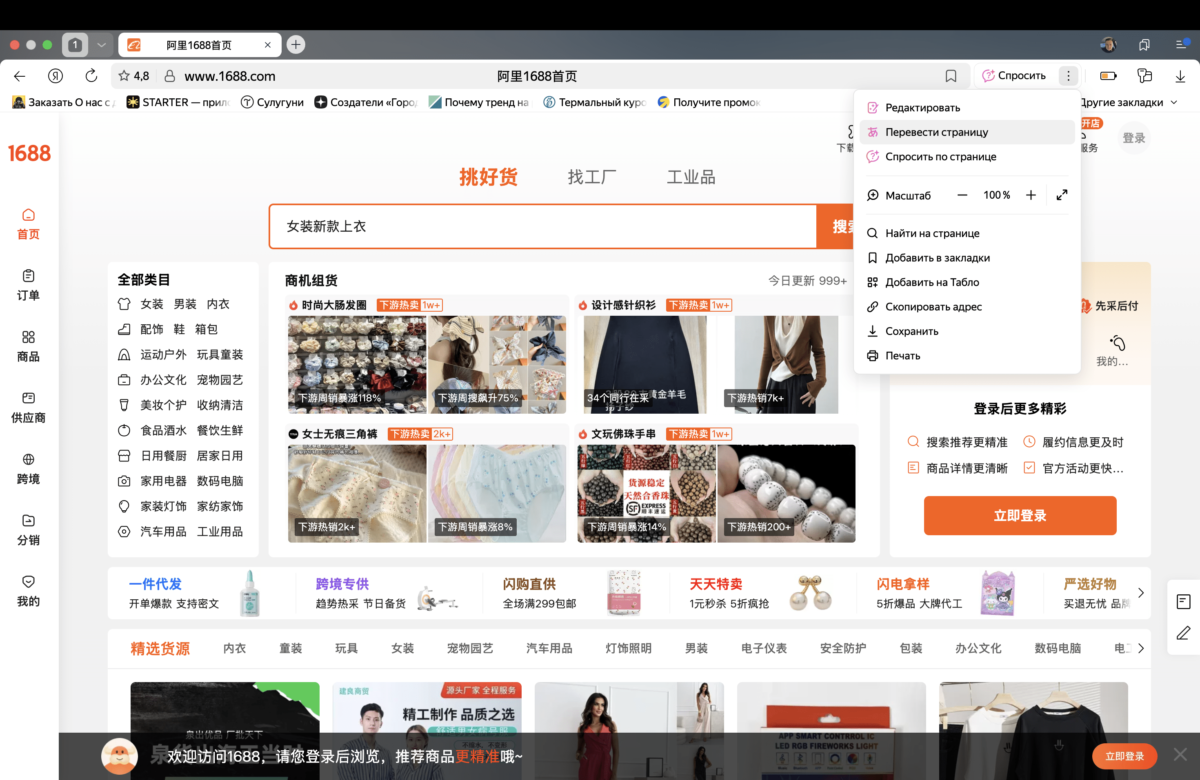Image resolution: width=1200 pixels, height=780 pixels.
Task: Open the Сулугуни bookmark
Action: click(x=272, y=102)
